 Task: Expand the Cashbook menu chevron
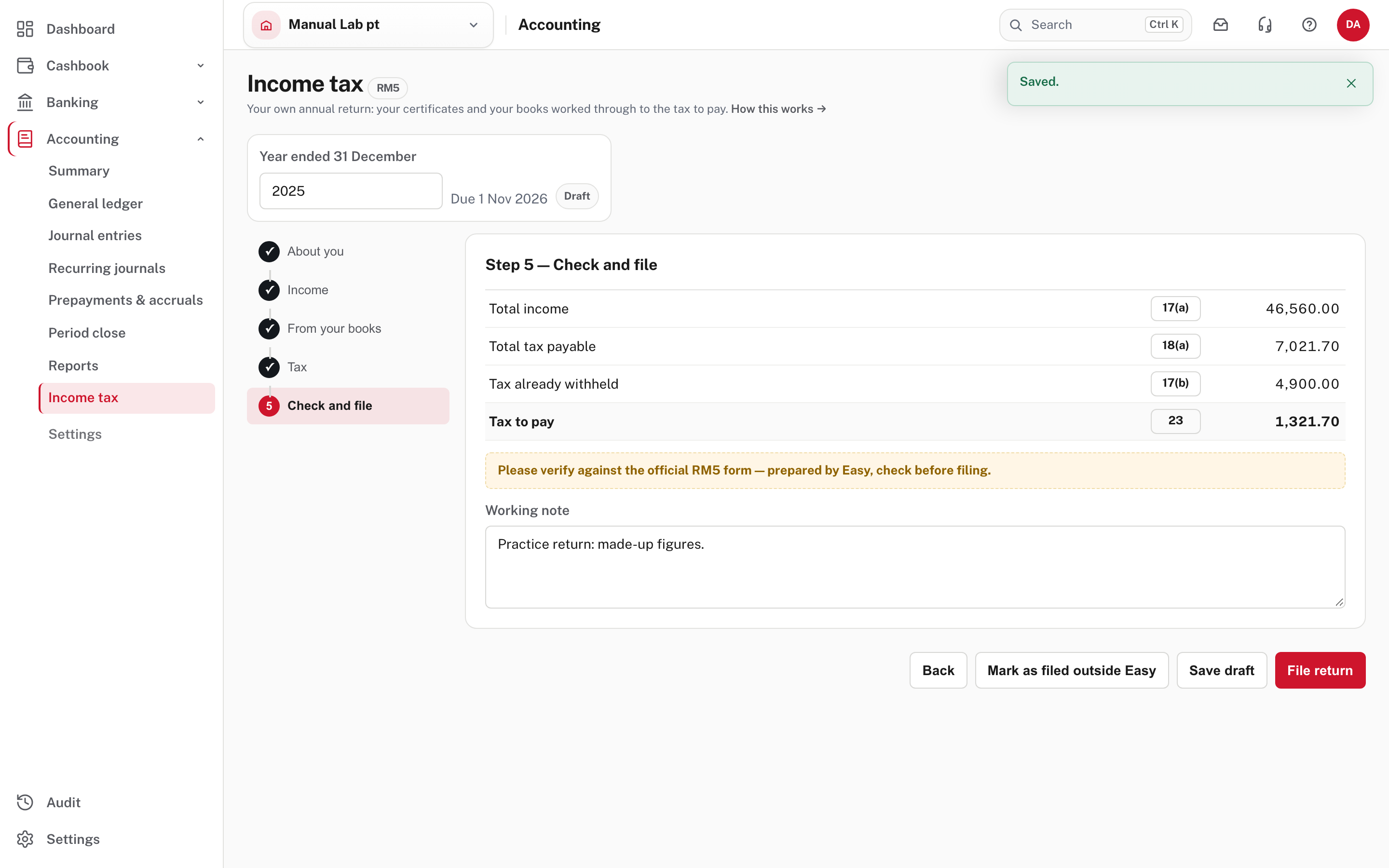(200, 66)
